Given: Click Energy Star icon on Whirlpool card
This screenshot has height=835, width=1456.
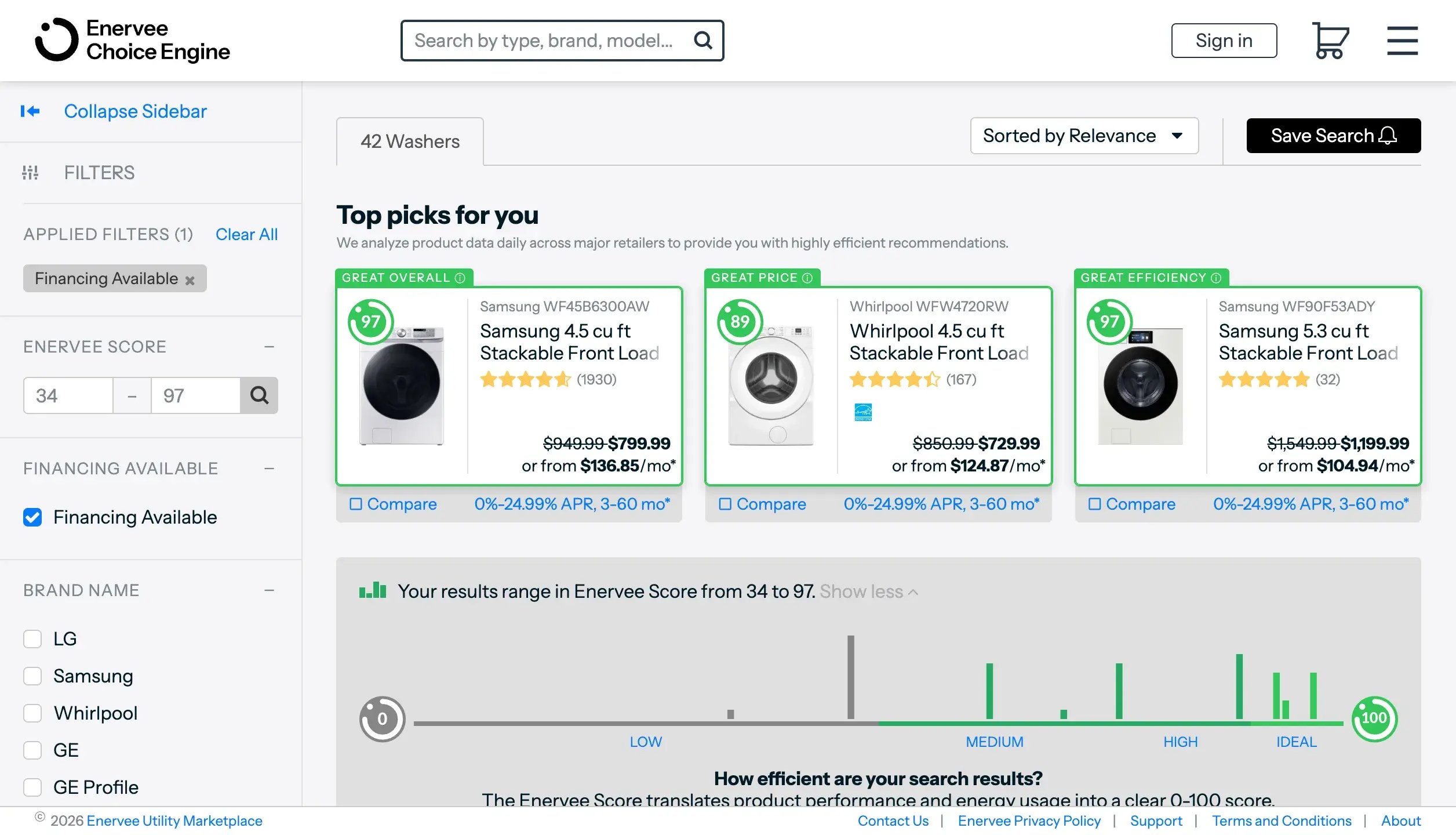Looking at the screenshot, I should (x=863, y=412).
